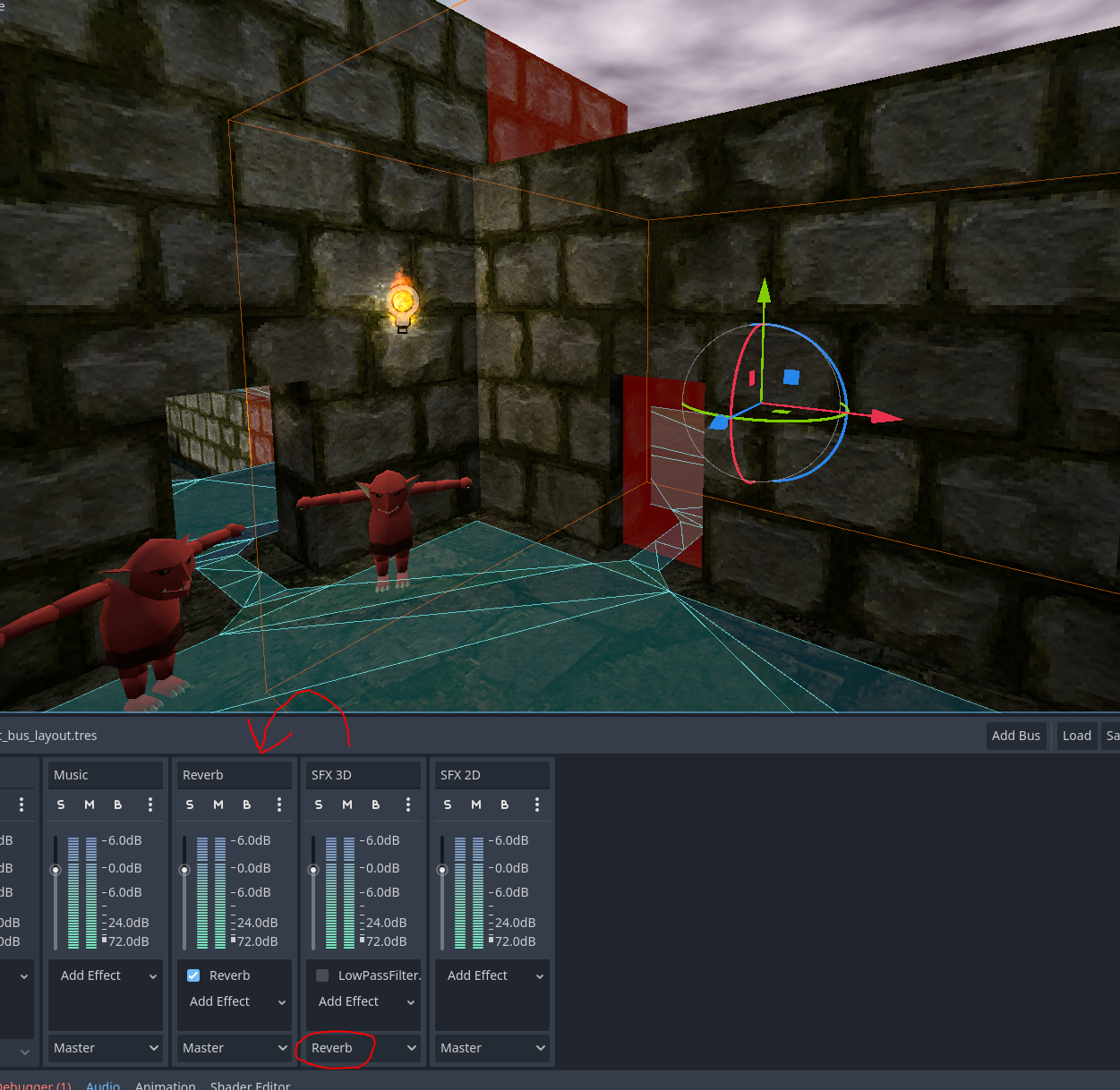Screen dimensions: 1120x1090
Task: Adjust the SFX 3D bus volume slider
Action: pos(313,870)
